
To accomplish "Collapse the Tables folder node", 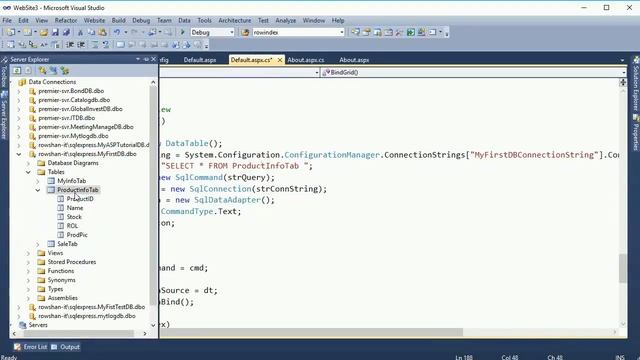I will point(29,172).
